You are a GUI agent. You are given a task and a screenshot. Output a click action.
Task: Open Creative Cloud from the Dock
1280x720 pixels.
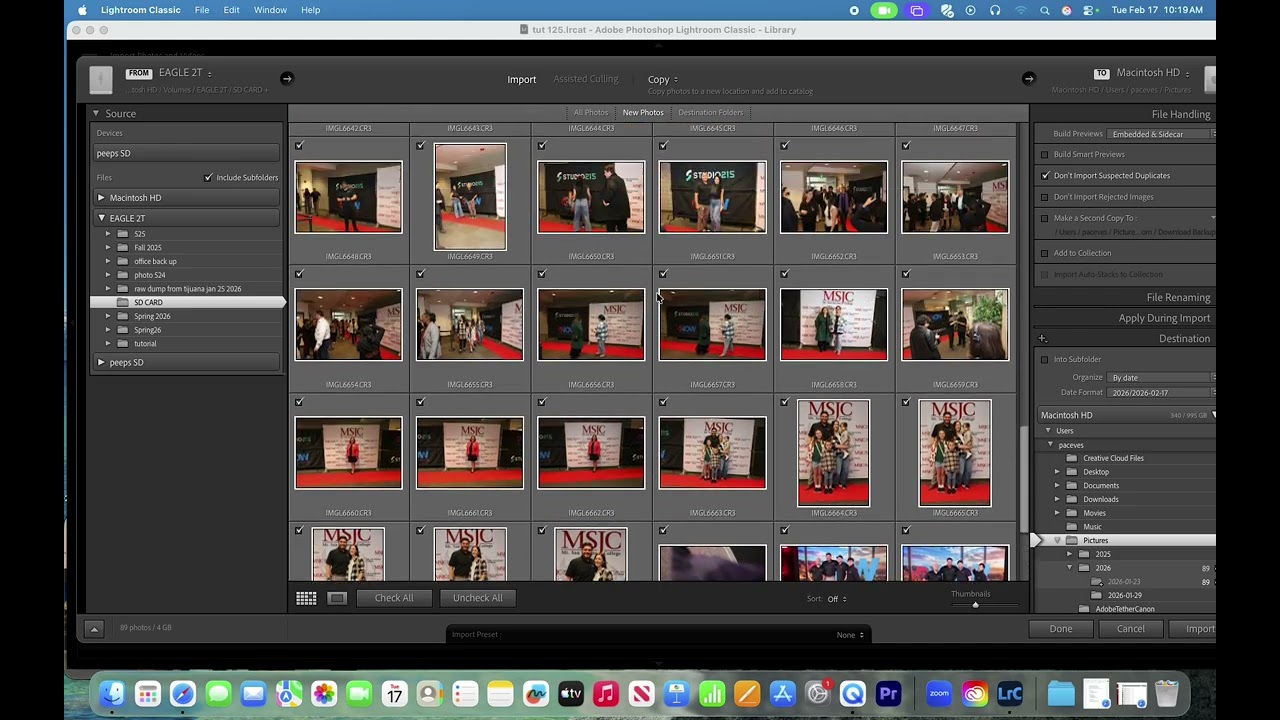click(x=974, y=693)
